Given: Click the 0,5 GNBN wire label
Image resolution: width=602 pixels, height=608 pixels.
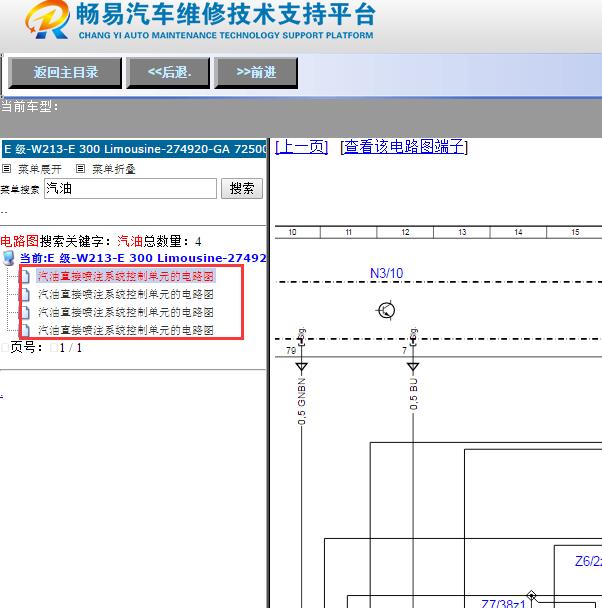Looking at the screenshot, I should (x=302, y=401).
